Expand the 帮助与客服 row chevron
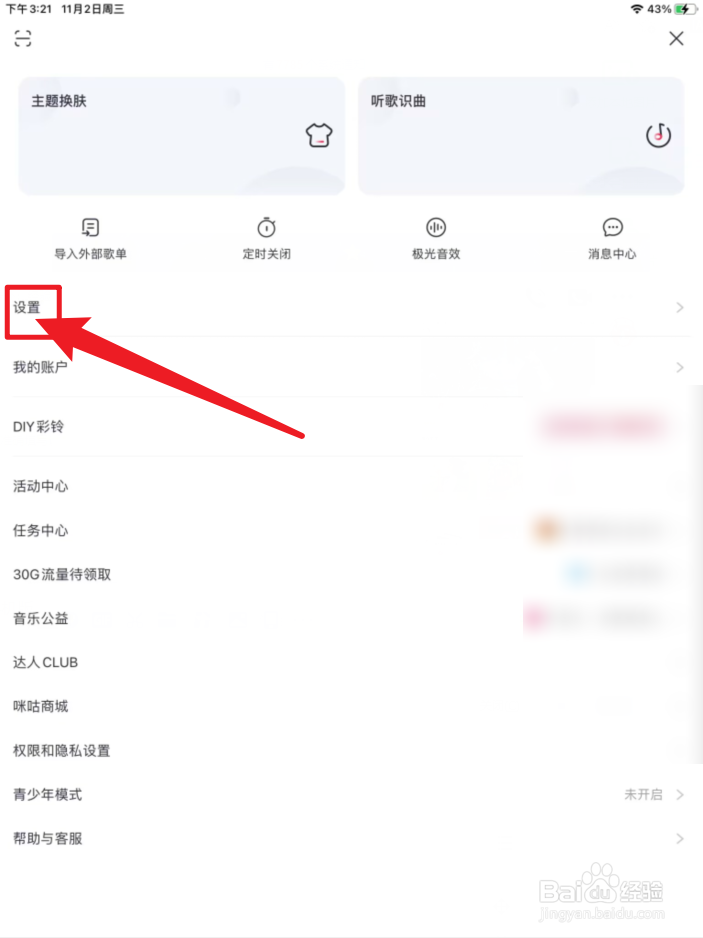The width and height of the screenshot is (703, 938). pos(680,839)
